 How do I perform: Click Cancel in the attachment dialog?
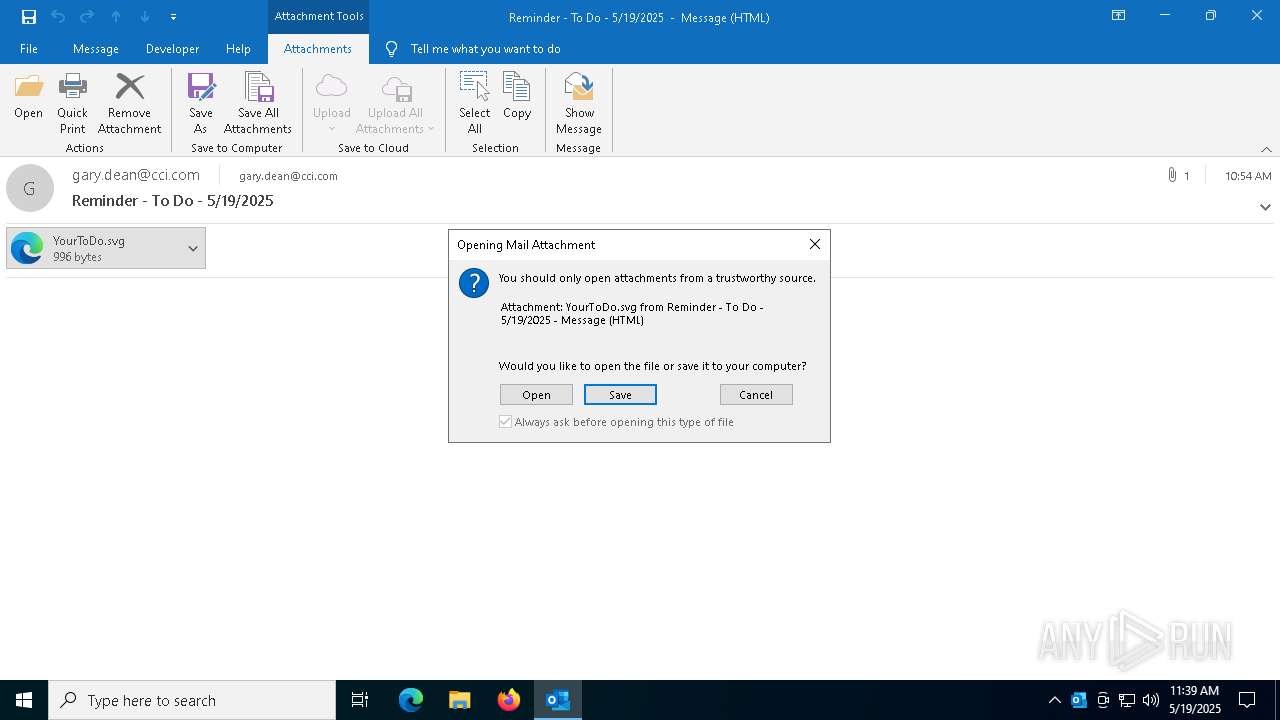point(756,395)
